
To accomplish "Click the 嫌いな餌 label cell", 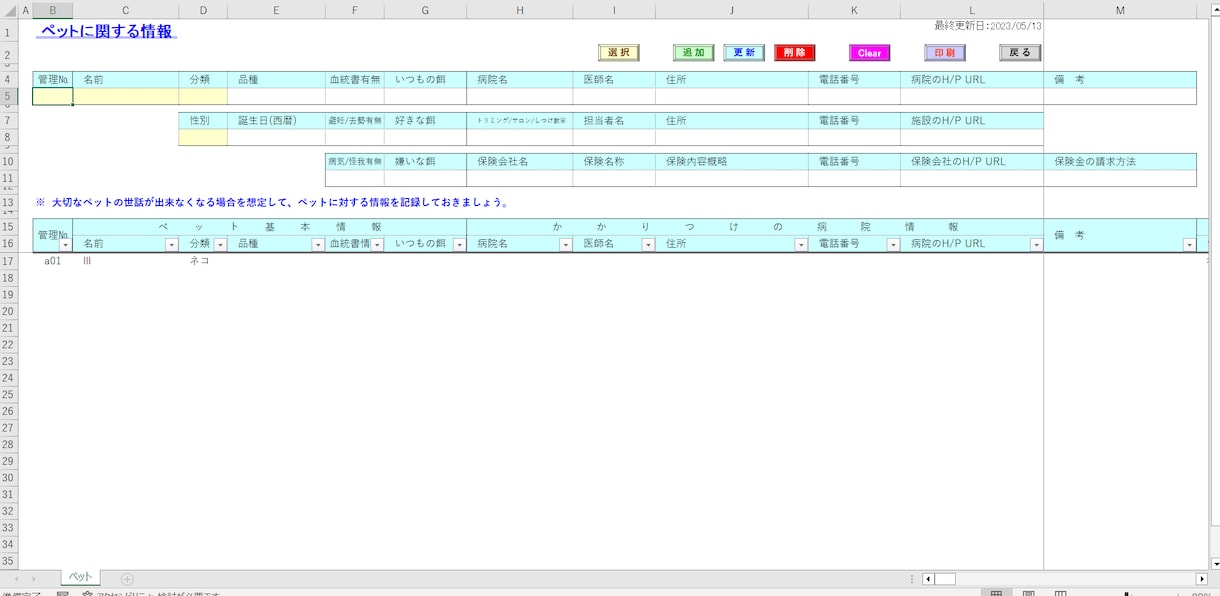I will pos(425,162).
